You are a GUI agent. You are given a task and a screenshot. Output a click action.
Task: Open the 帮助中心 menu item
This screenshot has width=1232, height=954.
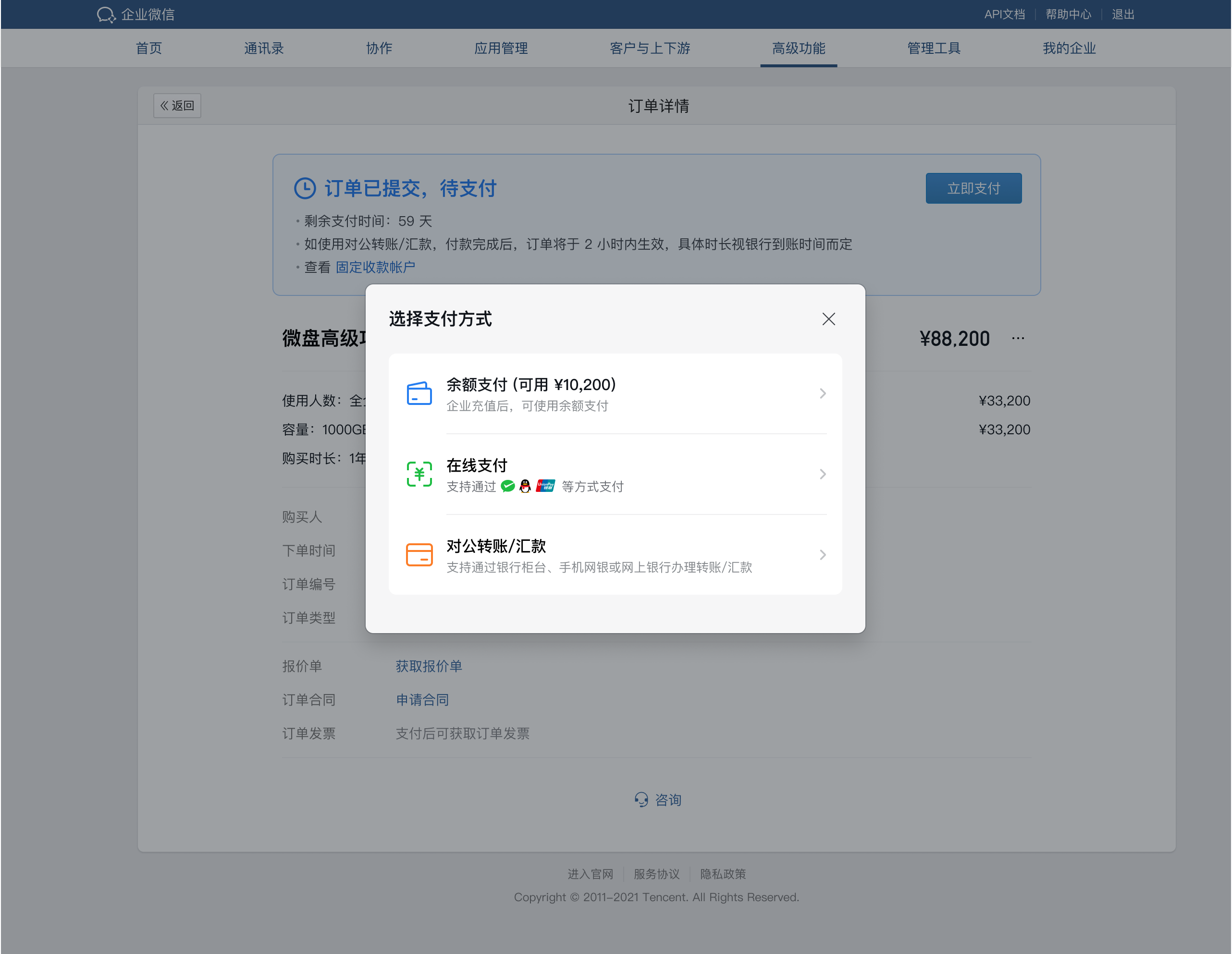point(1068,14)
